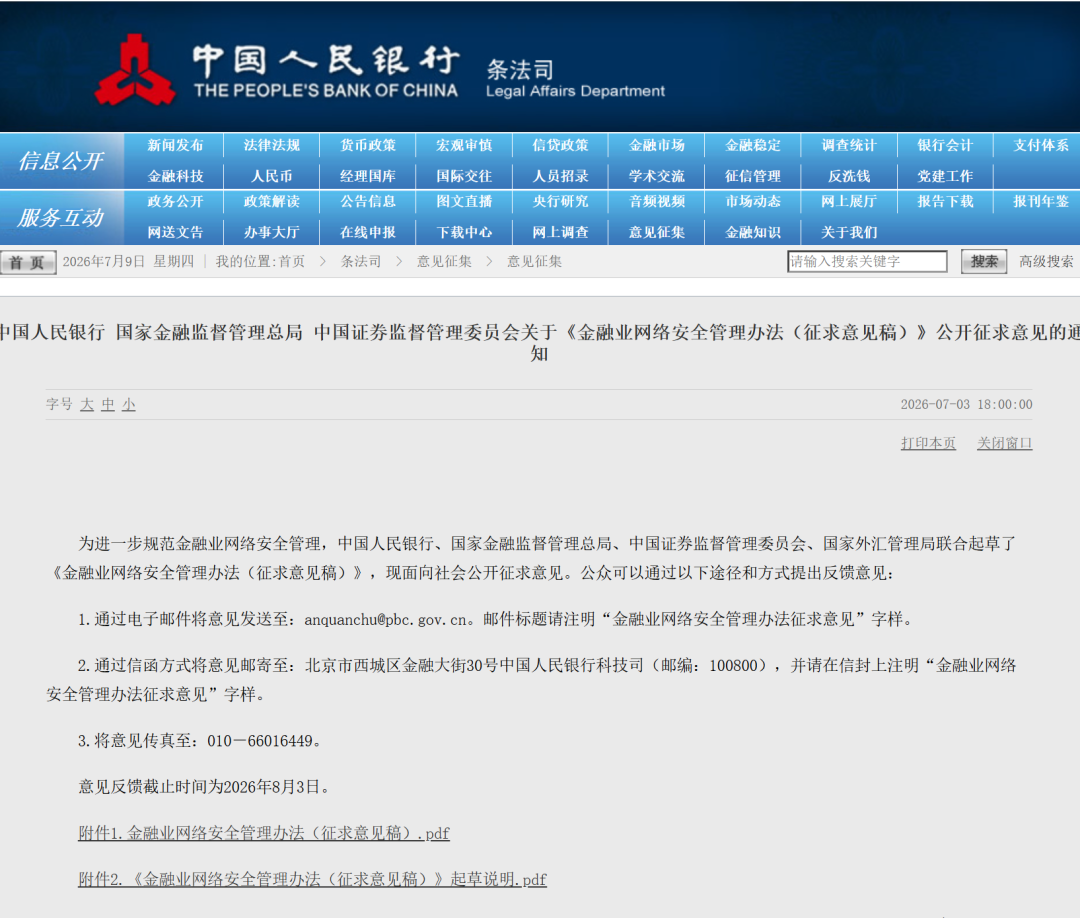1080x918 pixels.
Task: Set font size to 大
Action: (87, 404)
